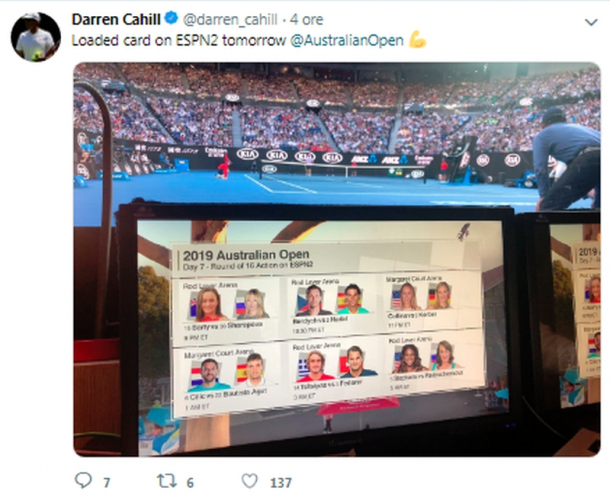Image resolution: width=610 pixels, height=497 pixels.
Task: Click the reply speech bubble icon
Action: [x=83, y=480]
